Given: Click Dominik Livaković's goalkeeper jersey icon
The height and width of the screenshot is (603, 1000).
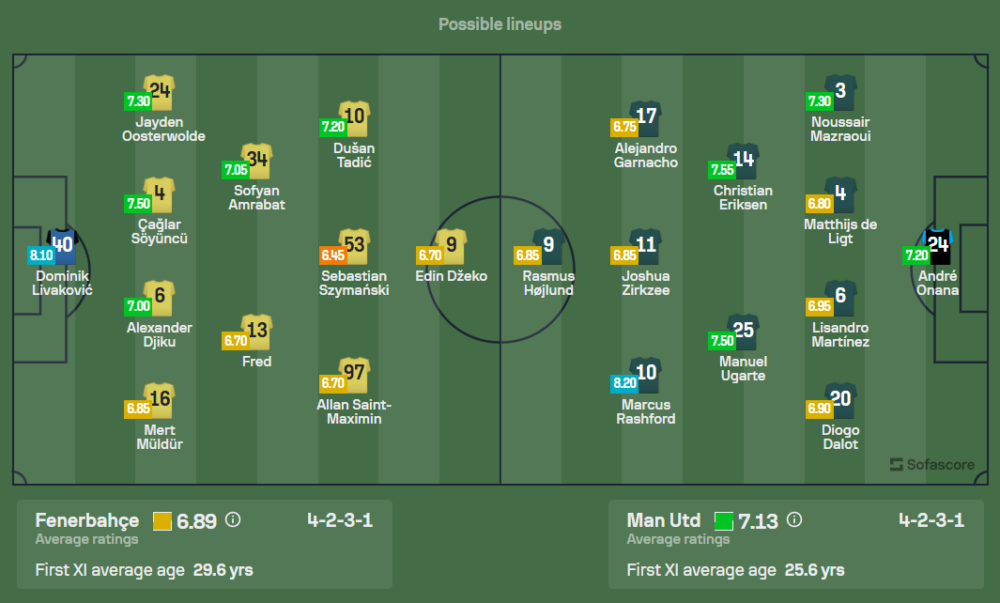Looking at the screenshot, I should pyautogui.click(x=62, y=245).
